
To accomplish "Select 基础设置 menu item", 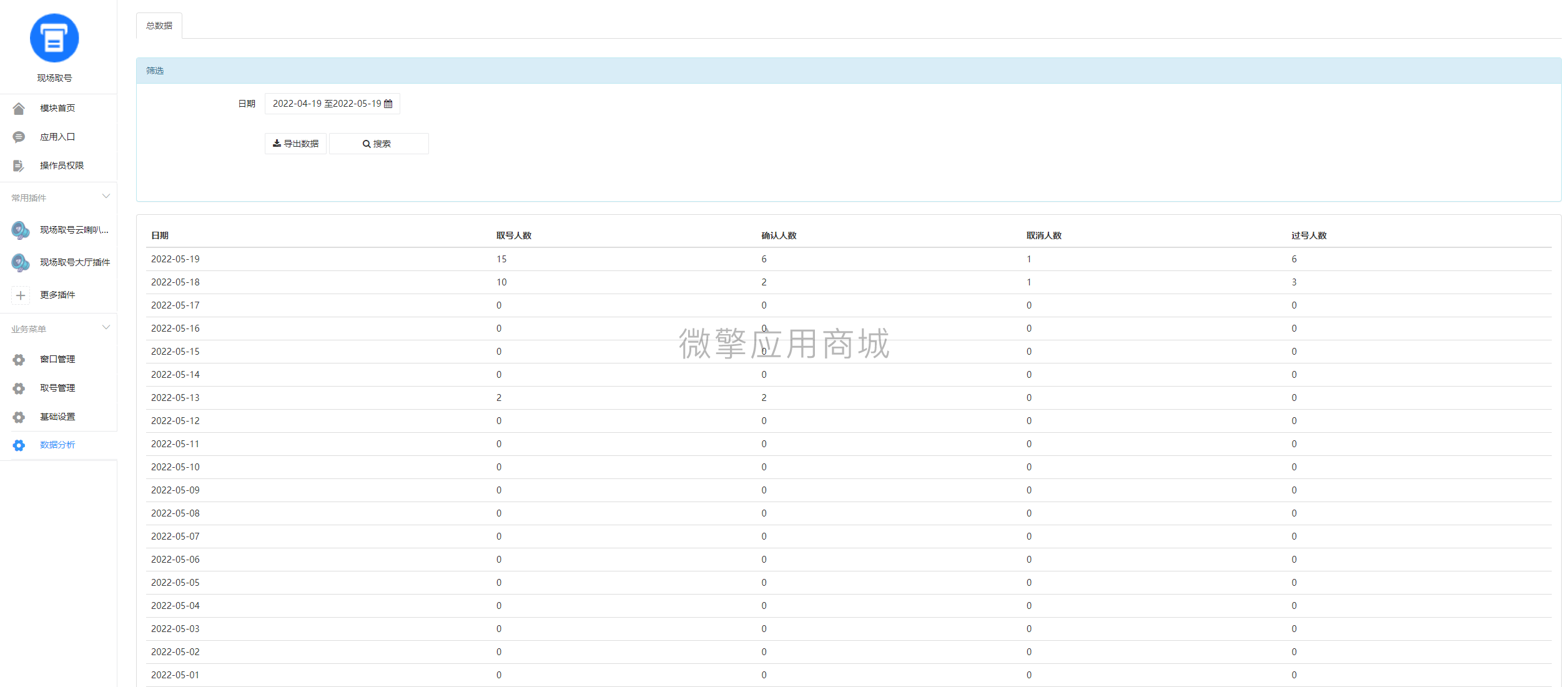I will point(57,416).
